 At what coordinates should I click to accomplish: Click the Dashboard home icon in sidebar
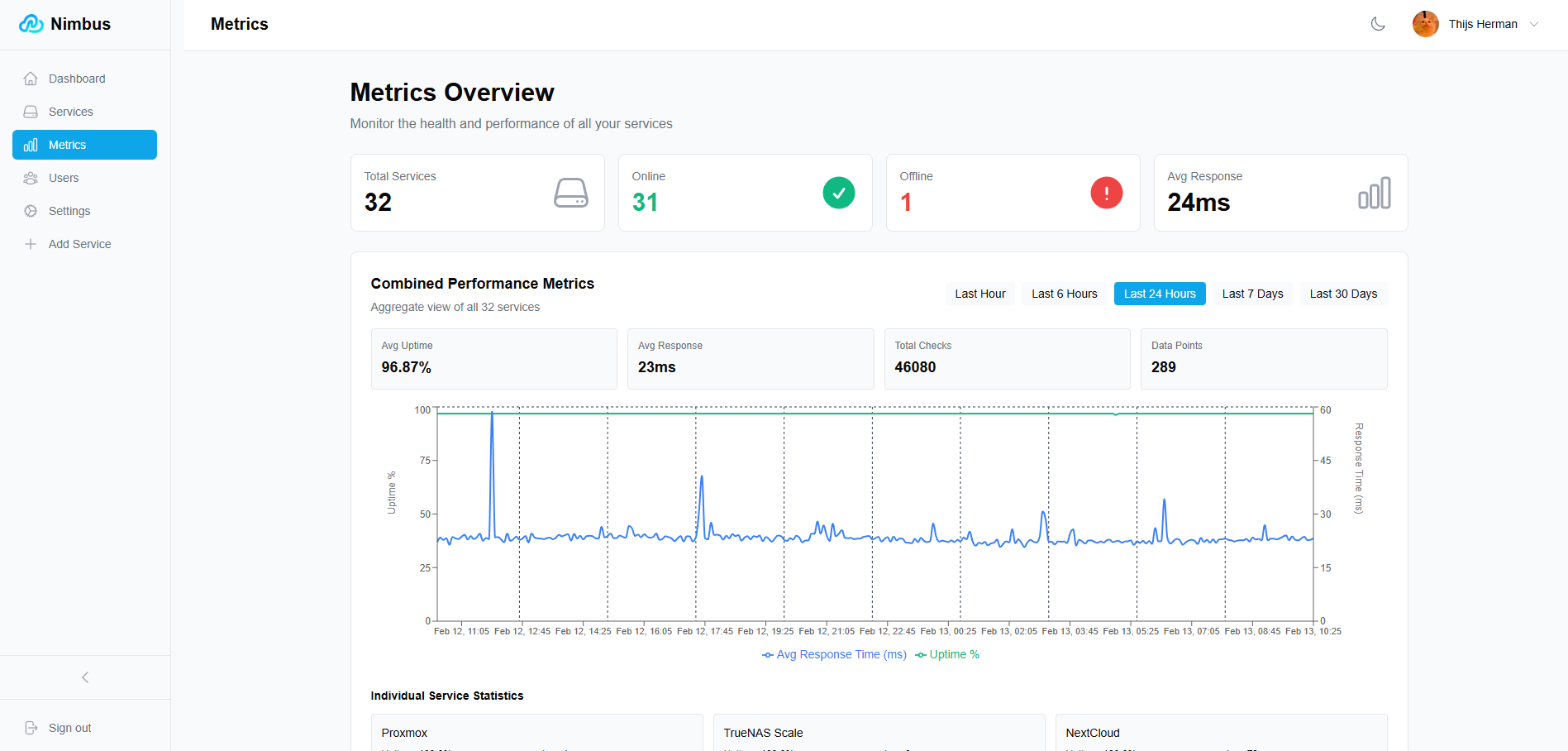click(31, 79)
